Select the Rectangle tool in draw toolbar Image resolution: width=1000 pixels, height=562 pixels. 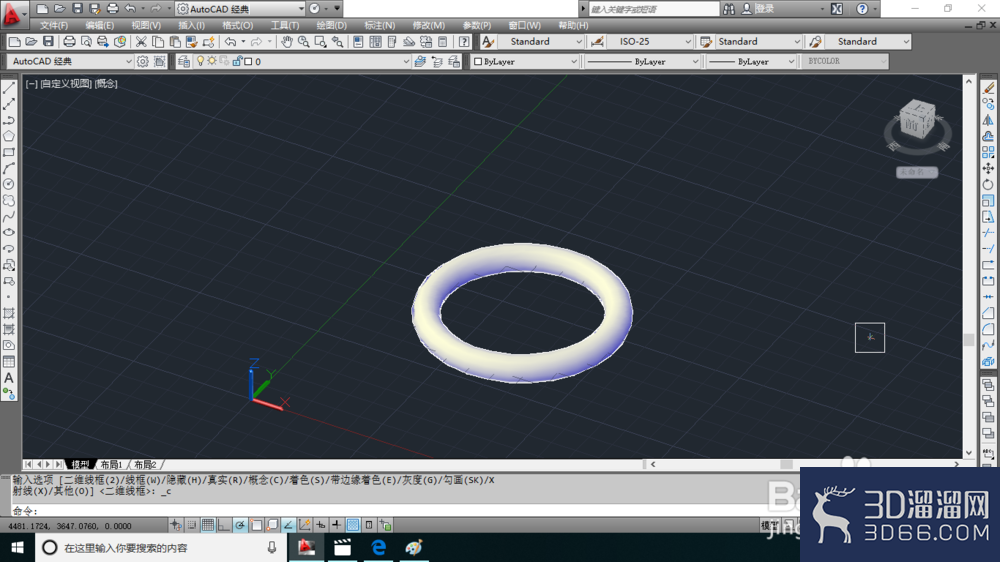click(x=9, y=152)
